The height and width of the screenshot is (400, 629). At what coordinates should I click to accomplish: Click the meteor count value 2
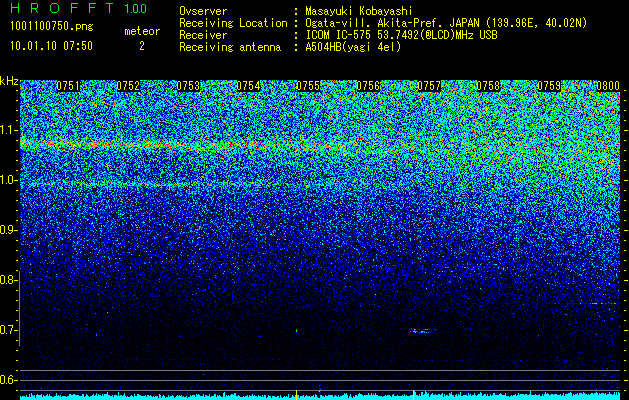[x=142, y=46]
